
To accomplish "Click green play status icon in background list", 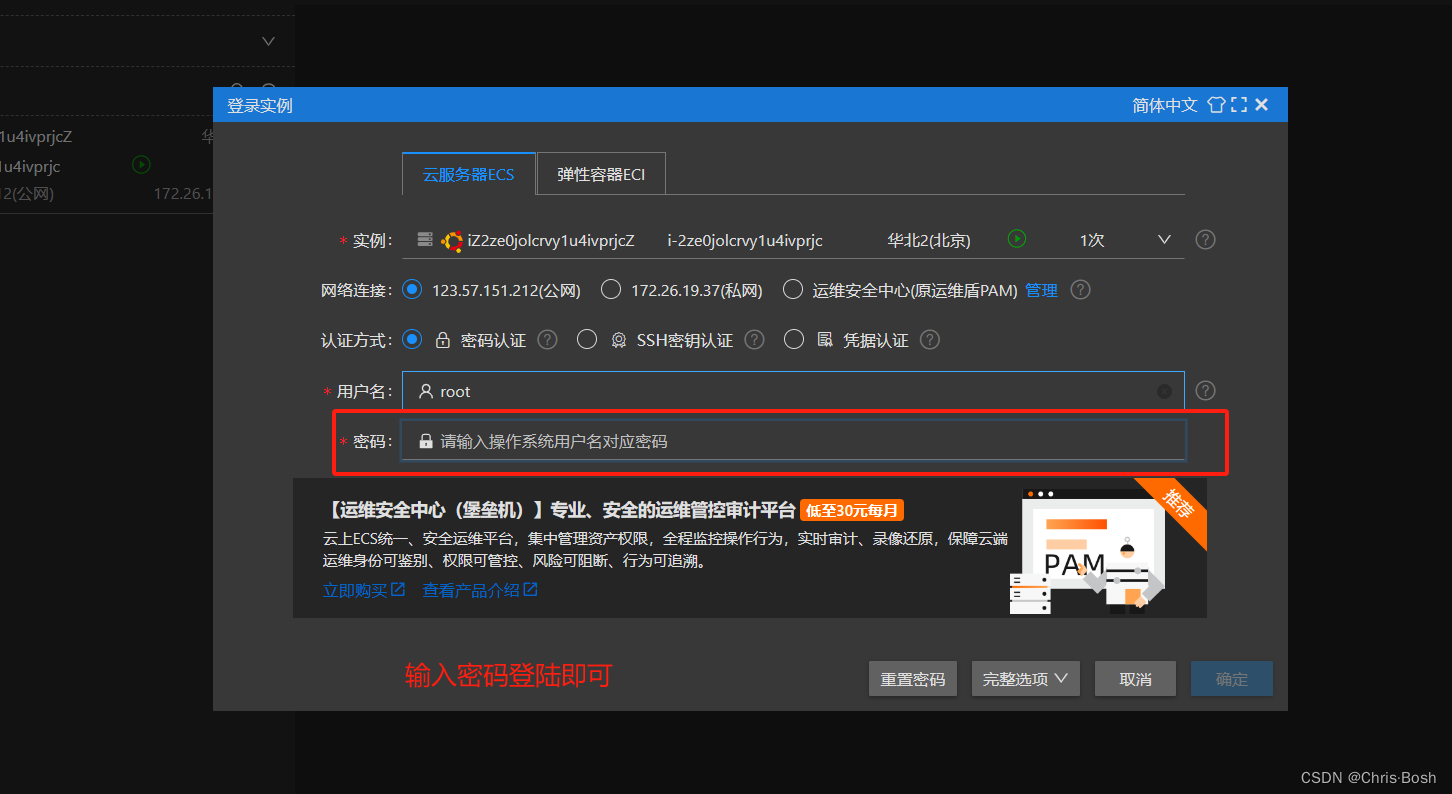I will [141, 164].
